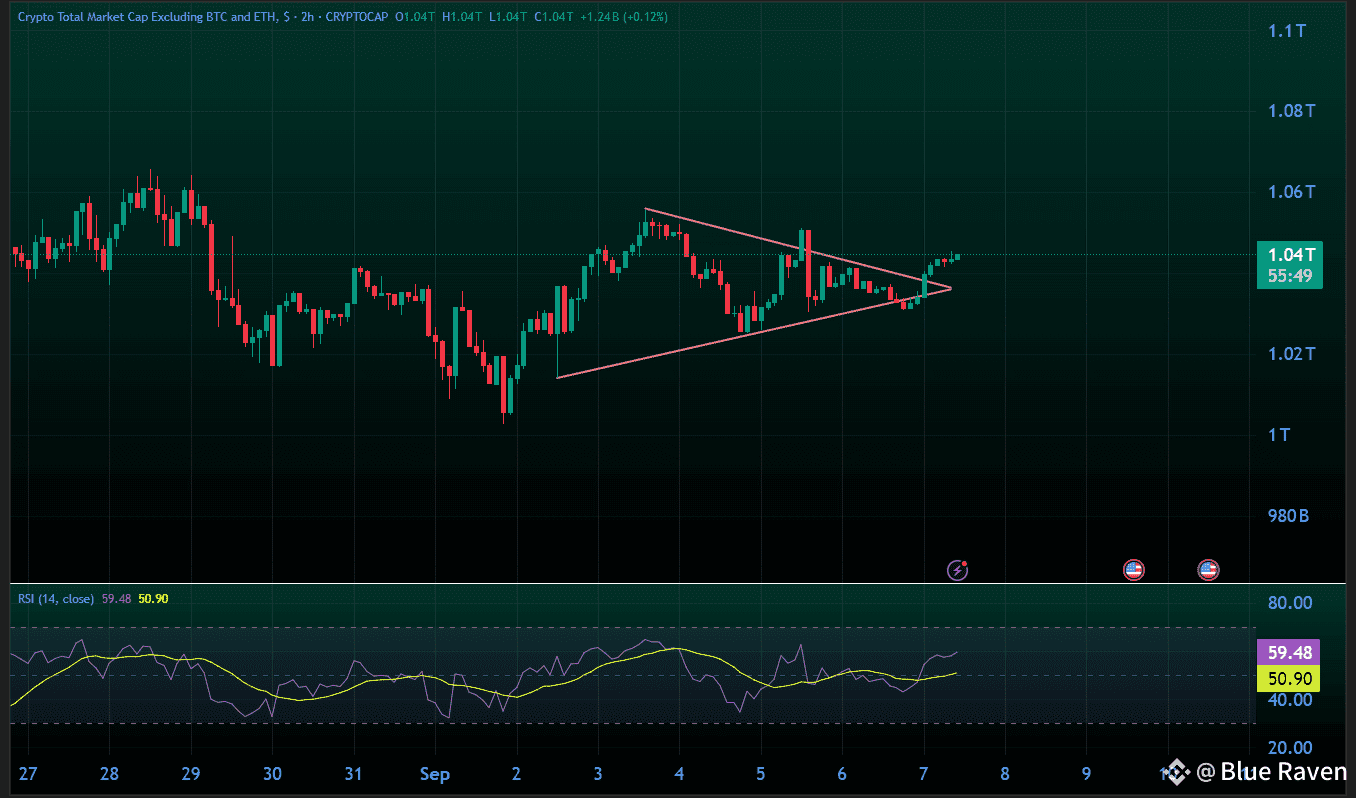Click the yellow 50.90 RSI axis label
Viewport: 1356px width, 798px height.
1289,679
